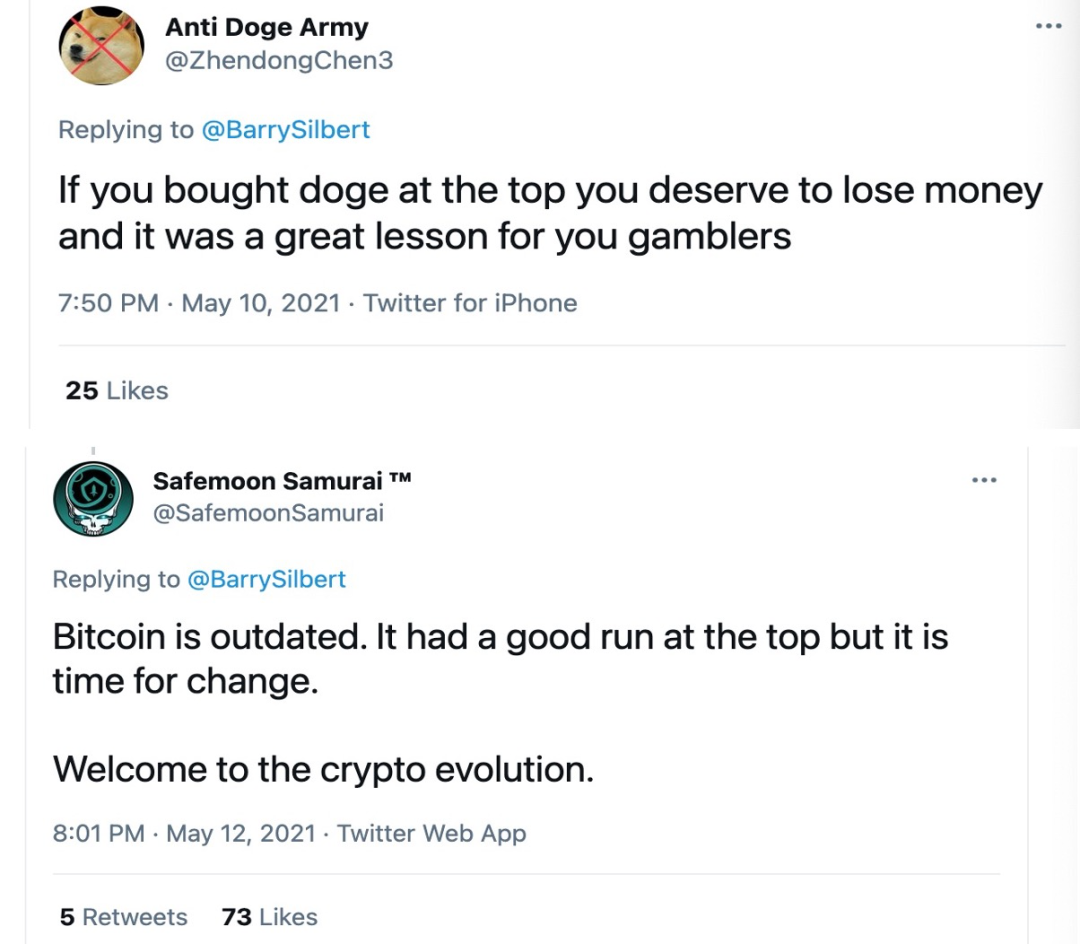Click @BarrySilbert in the Anti Doge reply
The width and height of the screenshot is (1080, 944).
286,130
